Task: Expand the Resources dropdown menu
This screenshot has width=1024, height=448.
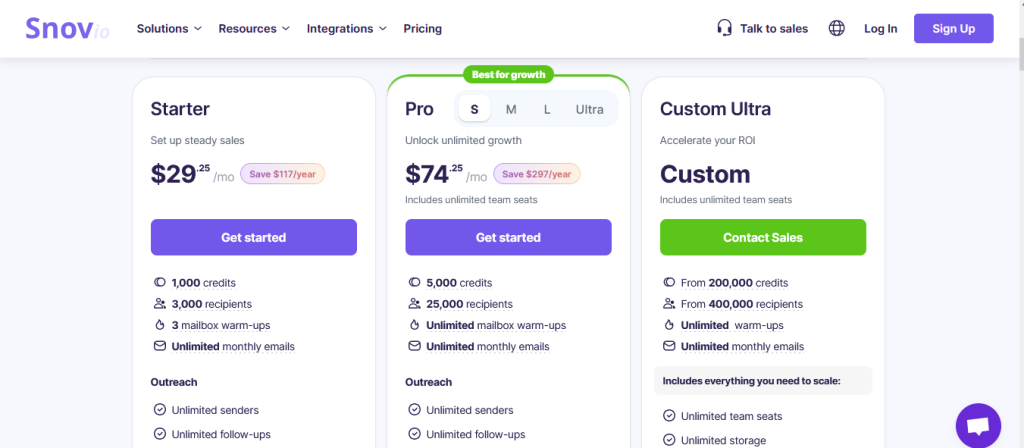Action: (254, 29)
